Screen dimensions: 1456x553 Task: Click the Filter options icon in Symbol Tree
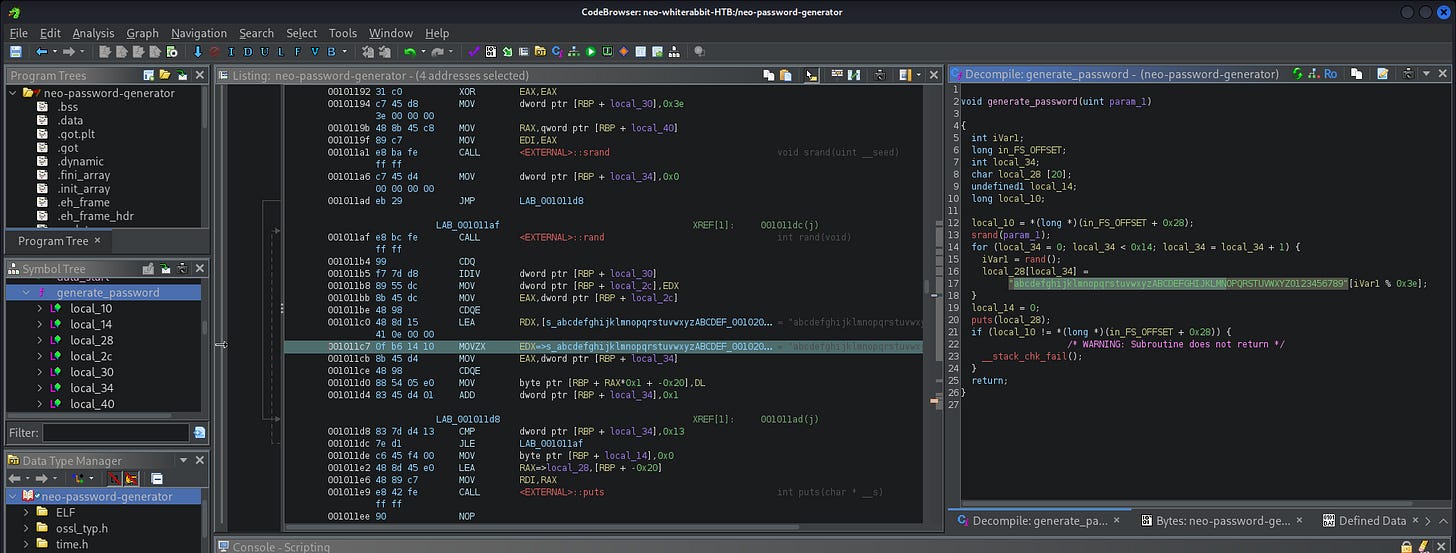(199, 433)
